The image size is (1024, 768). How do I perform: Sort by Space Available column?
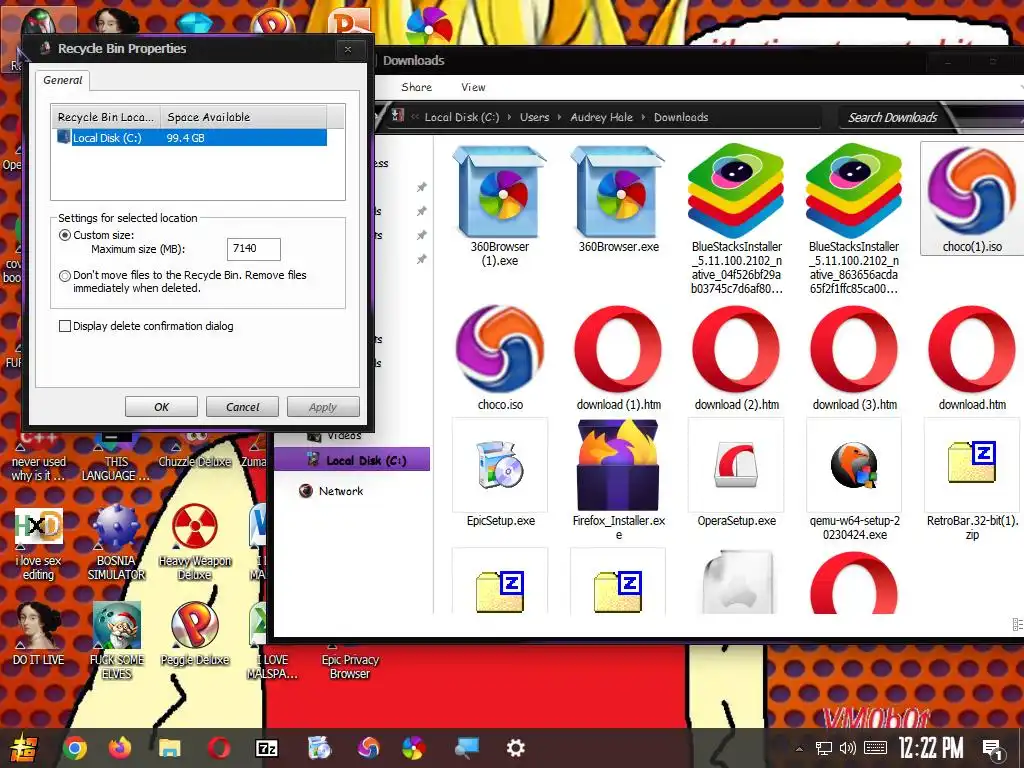click(x=243, y=117)
